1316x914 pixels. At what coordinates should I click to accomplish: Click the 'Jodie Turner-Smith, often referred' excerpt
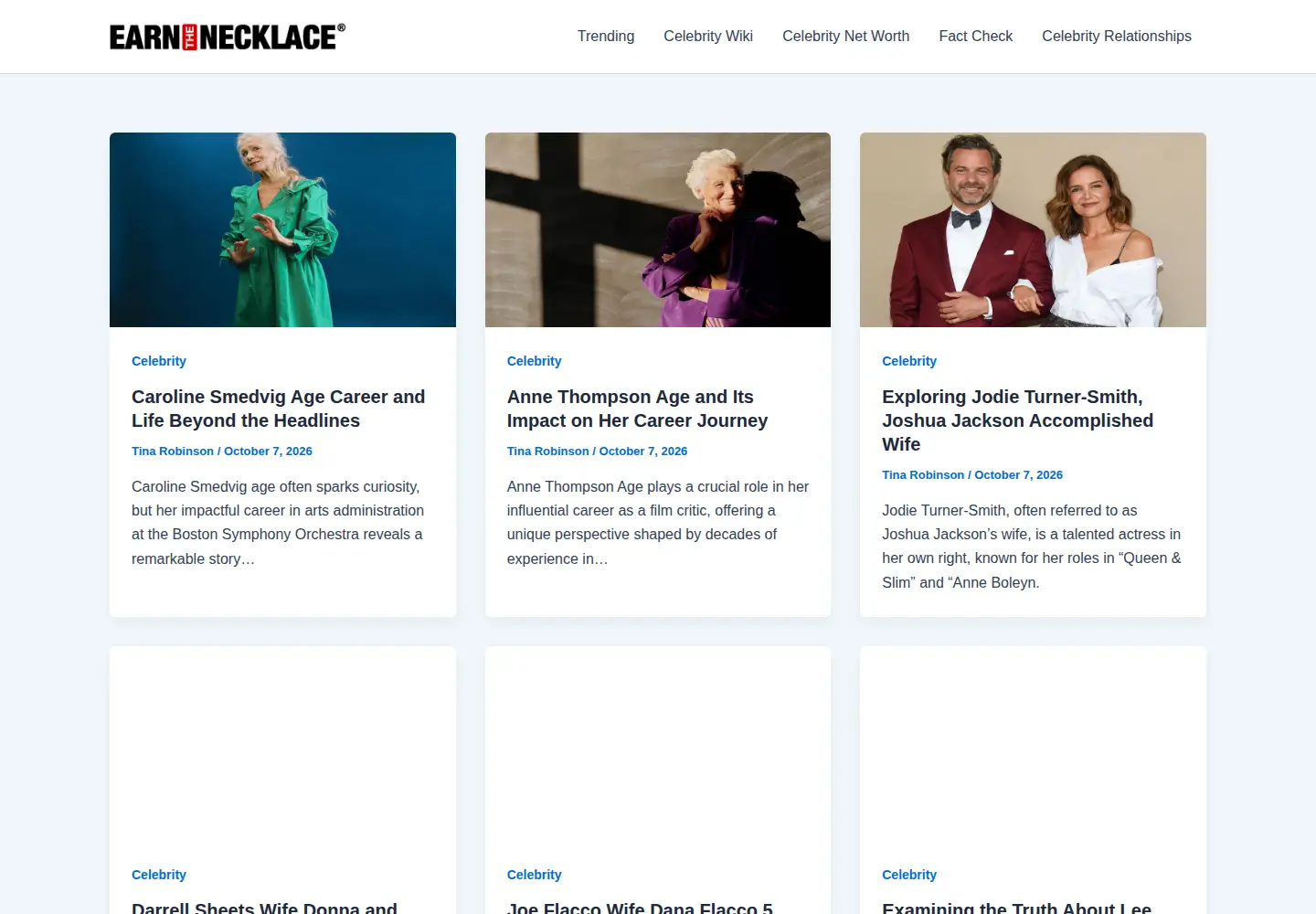pos(1032,547)
